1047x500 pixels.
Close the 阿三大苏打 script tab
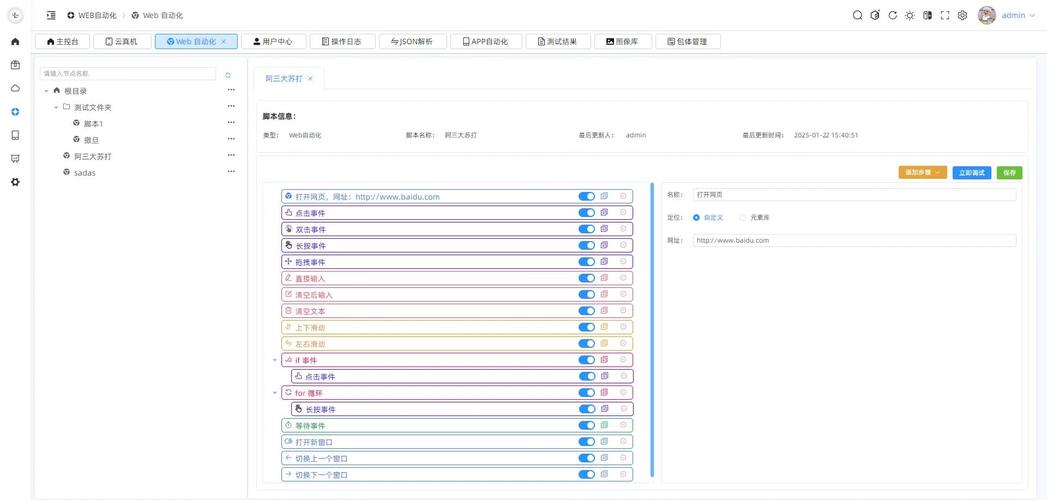pos(310,79)
